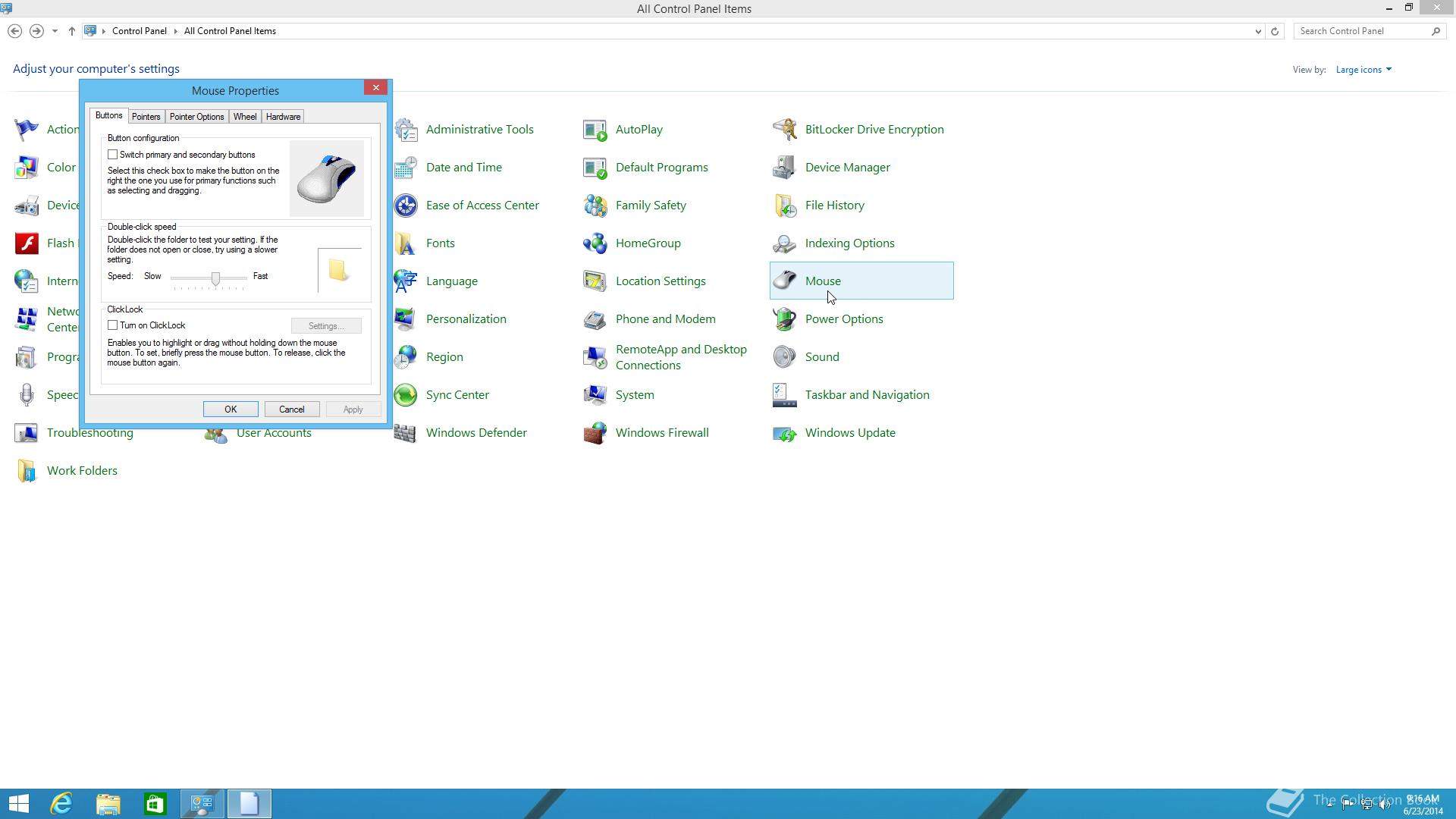
Task: Open File Explorer from taskbar
Action: click(x=108, y=804)
